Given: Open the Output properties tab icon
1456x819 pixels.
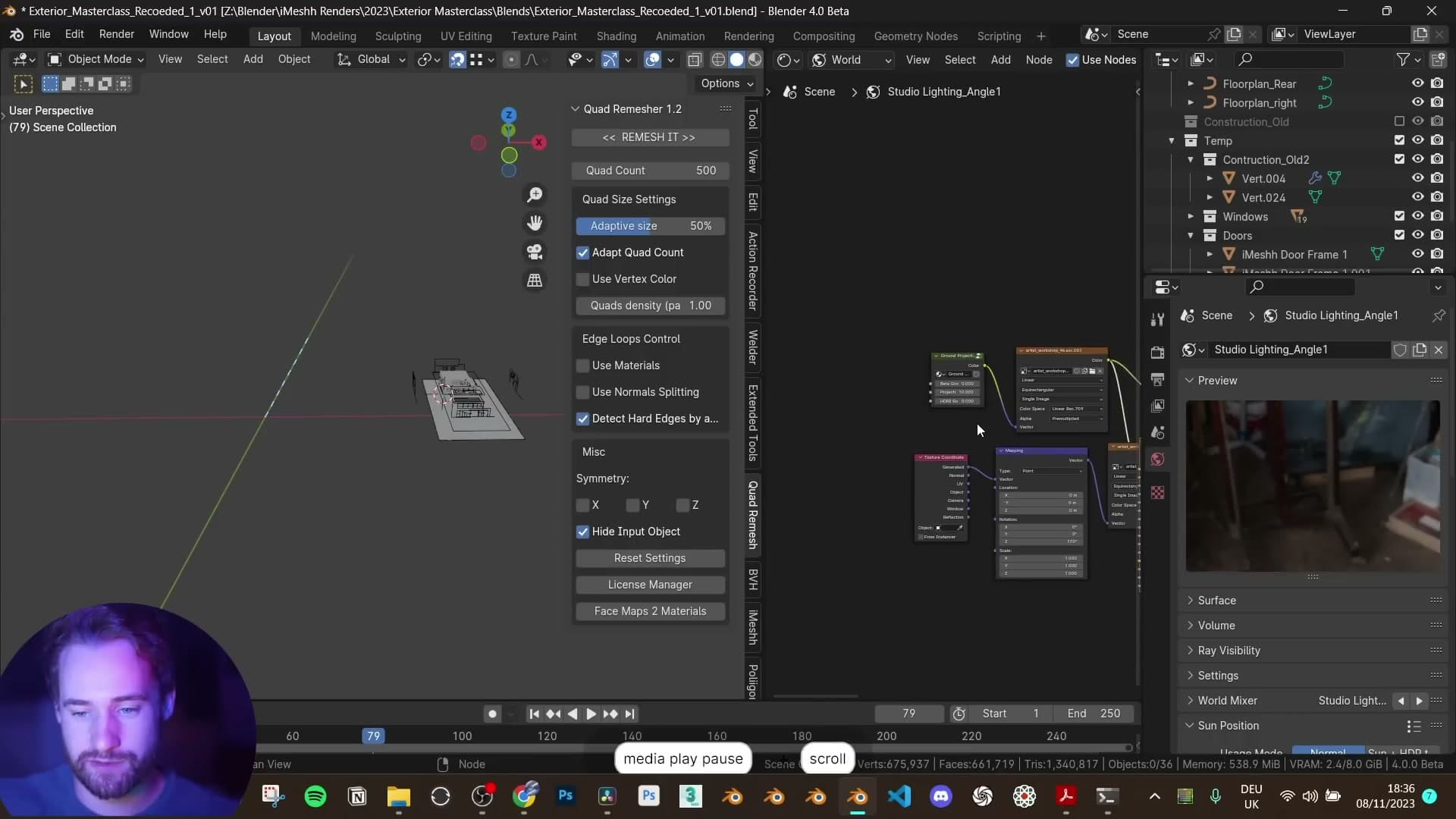Looking at the screenshot, I should tap(1157, 379).
